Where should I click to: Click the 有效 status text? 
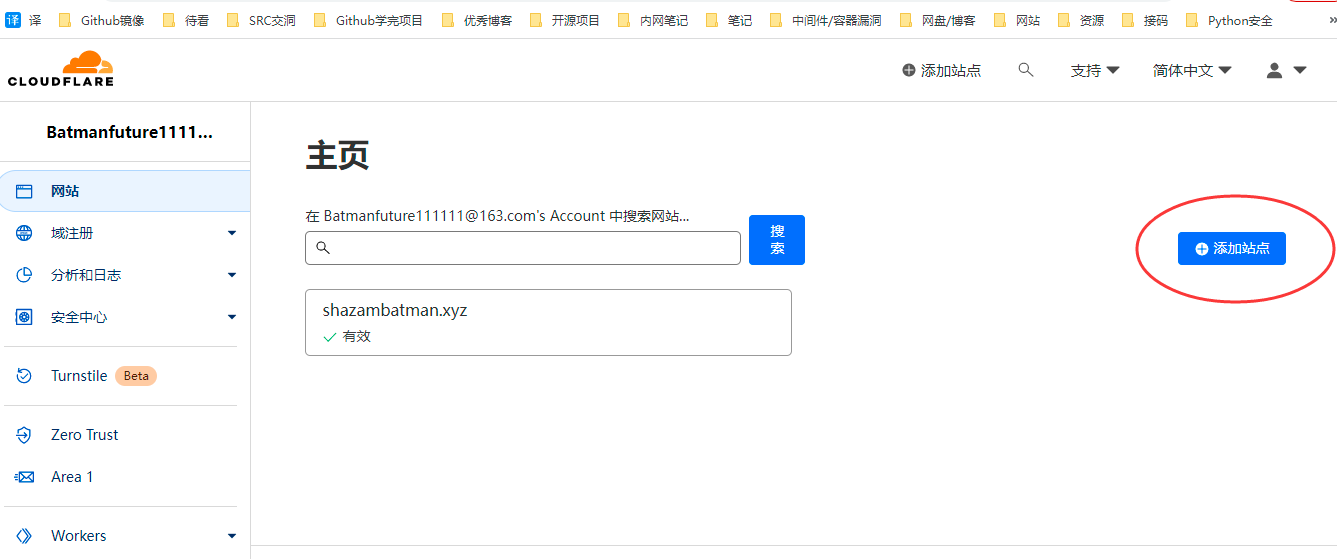357,336
